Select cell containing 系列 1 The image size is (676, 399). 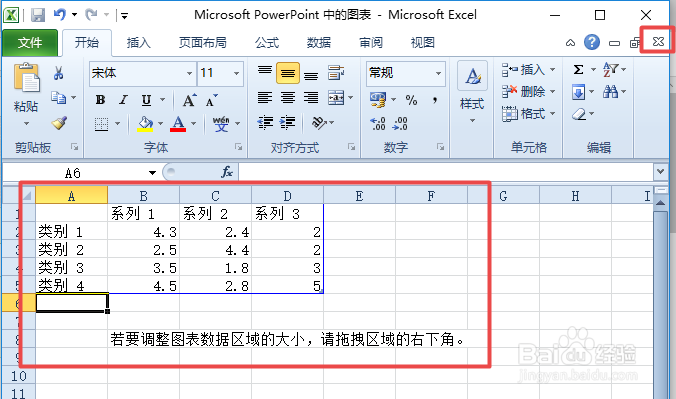(144, 214)
